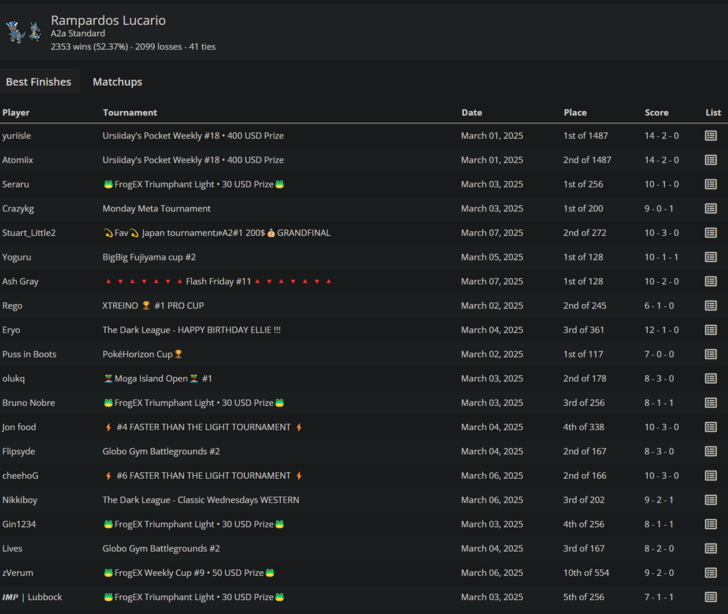View Seraru's decklist icon
Screen dimensions: 728x614
coord(710,184)
